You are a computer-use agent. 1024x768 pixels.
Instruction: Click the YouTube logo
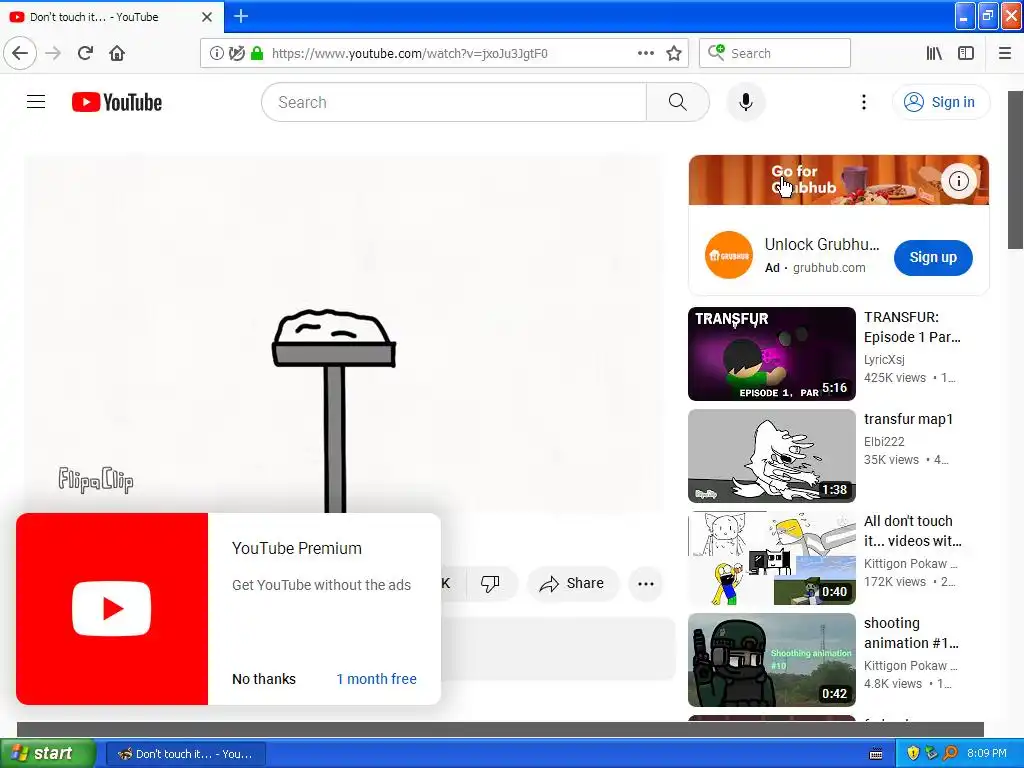[117, 103]
